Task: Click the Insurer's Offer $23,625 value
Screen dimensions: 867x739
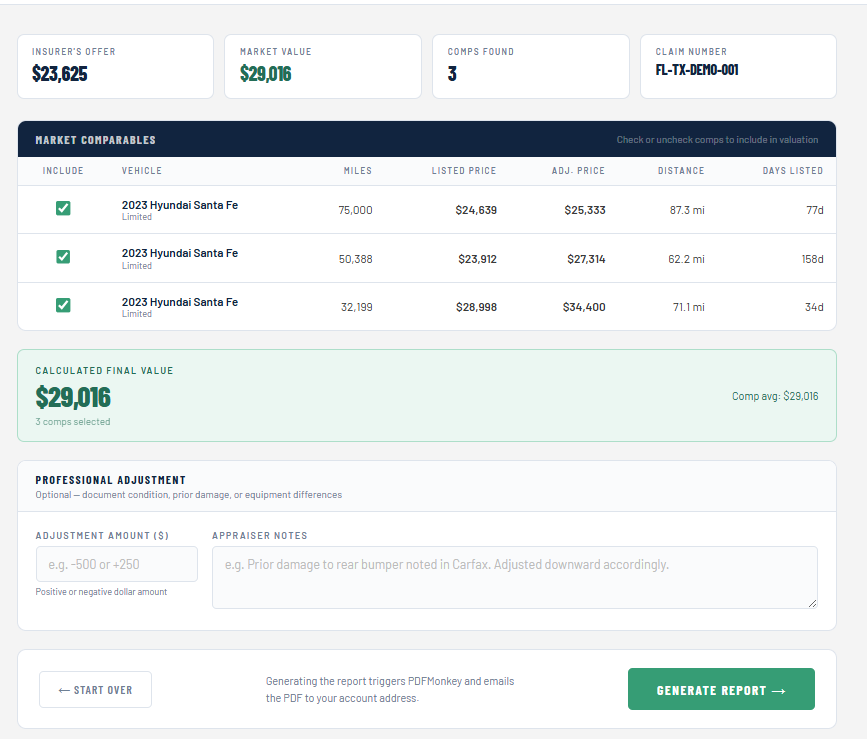Action: [x=60, y=74]
